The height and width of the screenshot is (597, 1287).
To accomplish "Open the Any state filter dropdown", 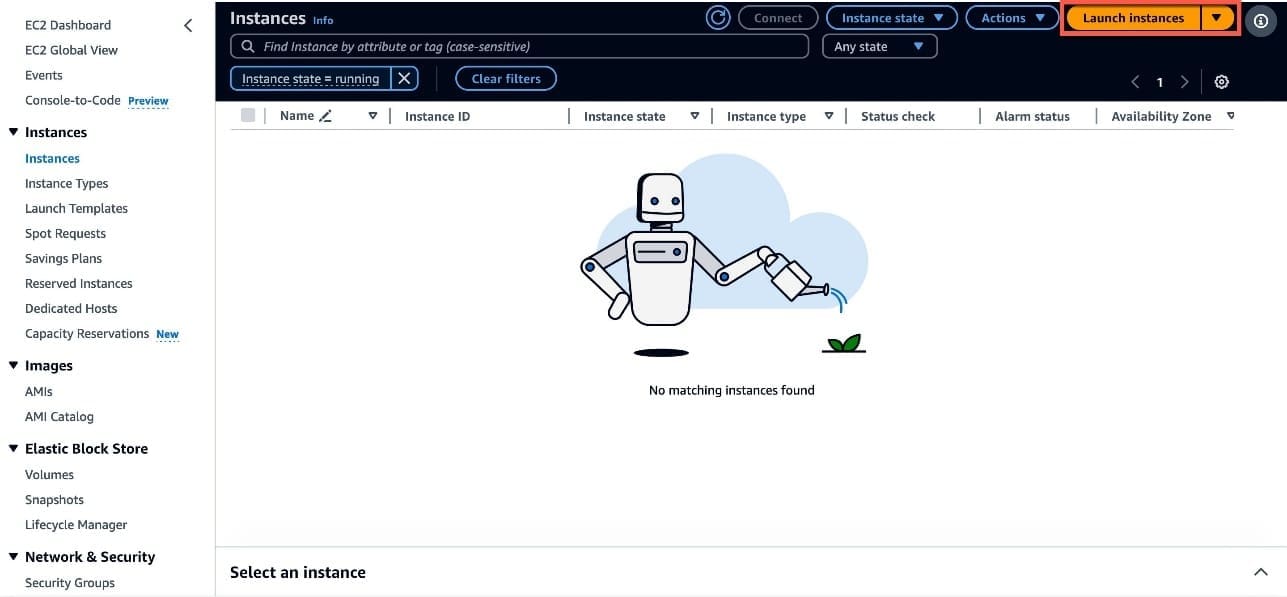I will tap(879, 46).
